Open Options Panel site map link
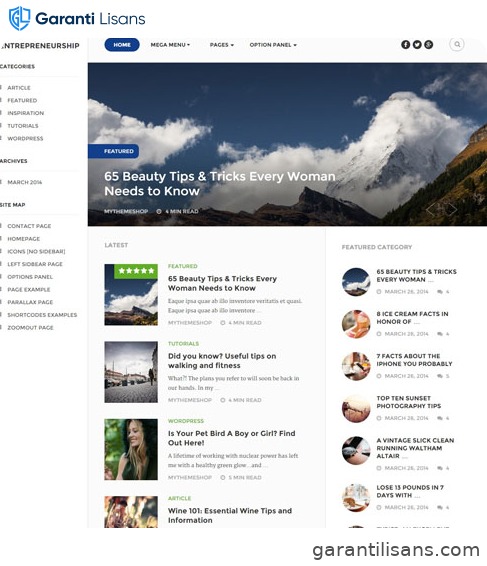The width and height of the screenshot is (487, 566). (x=30, y=277)
